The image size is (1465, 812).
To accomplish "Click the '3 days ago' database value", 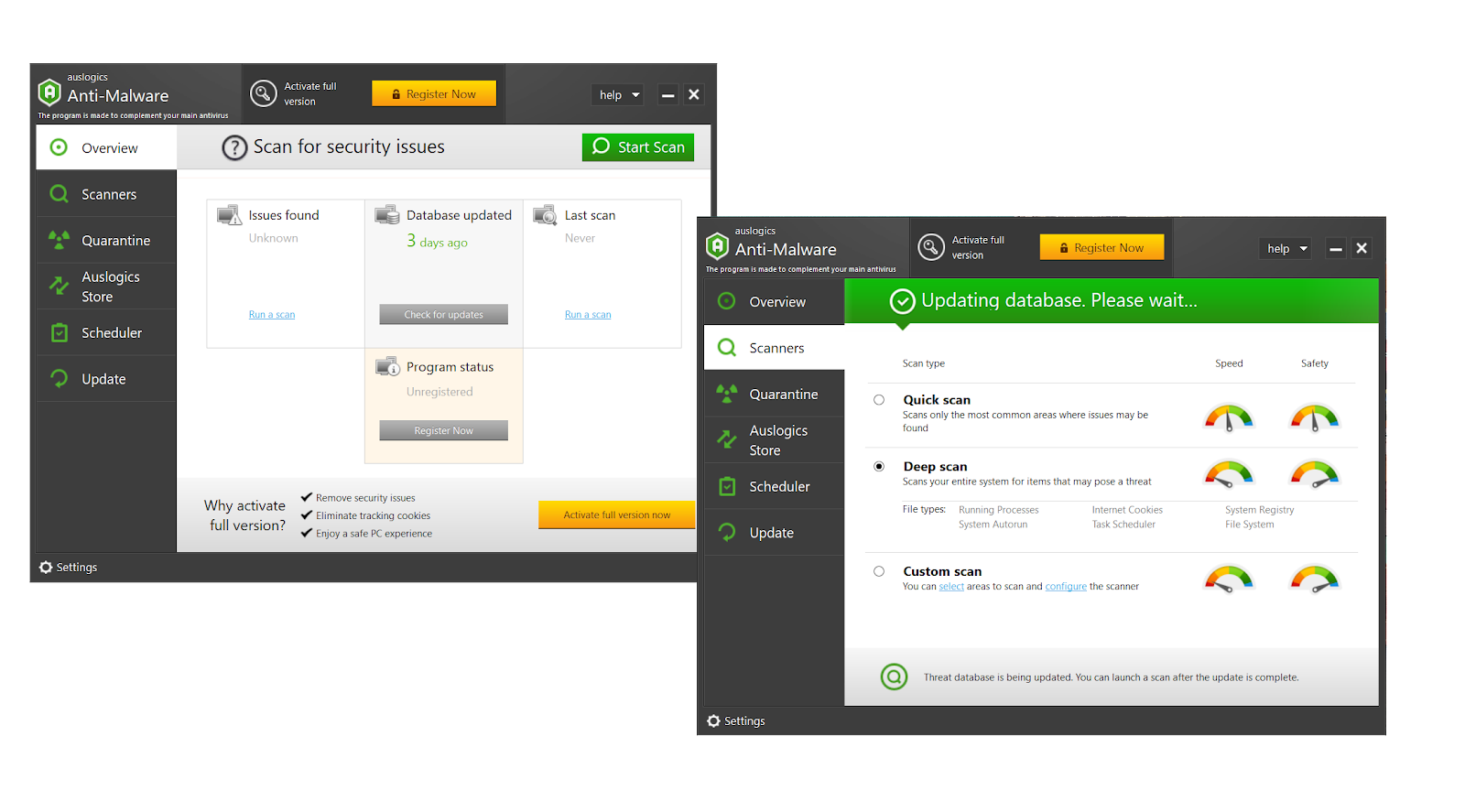I will coord(438,242).
